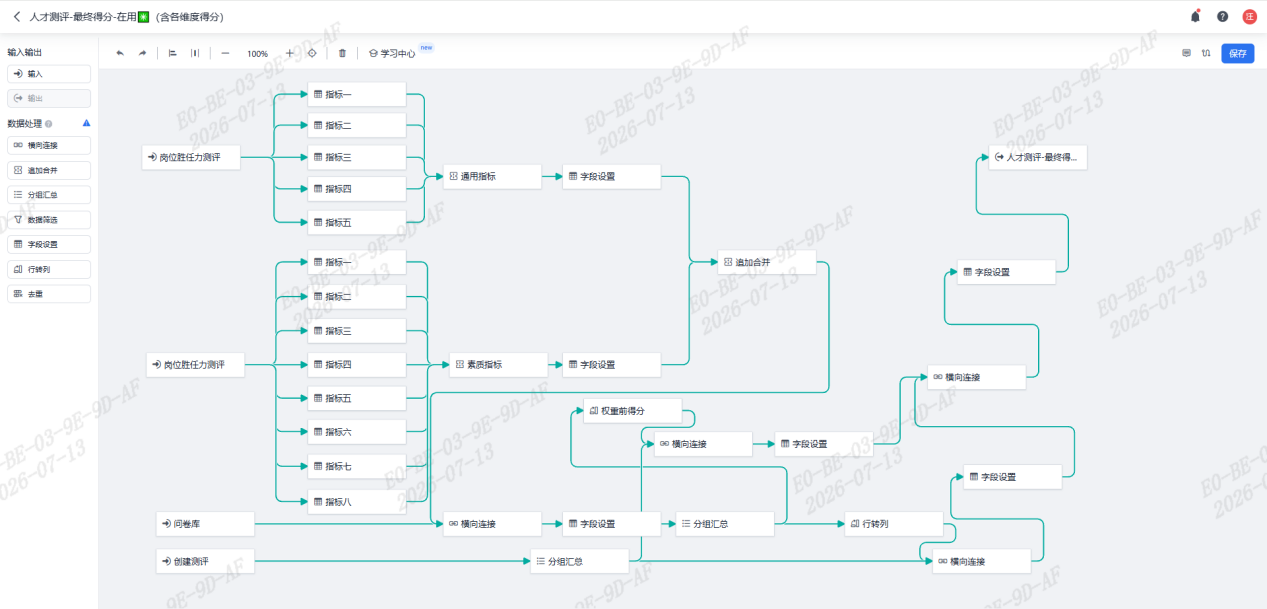Select the 横向连接 node below 权重前得分
Image resolution: width=1267 pixels, height=609 pixels.
pyautogui.click(x=703, y=444)
